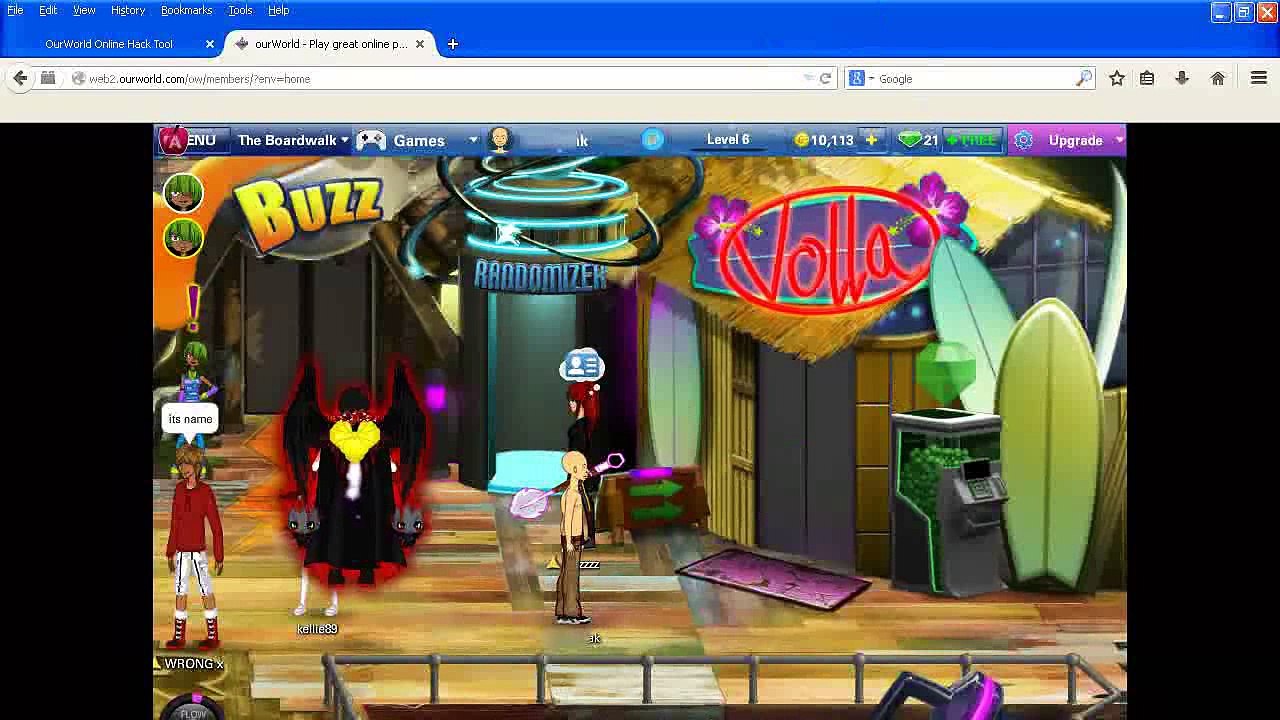
Task: Click the magnifier search icon in Google box
Action: (1084, 78)
